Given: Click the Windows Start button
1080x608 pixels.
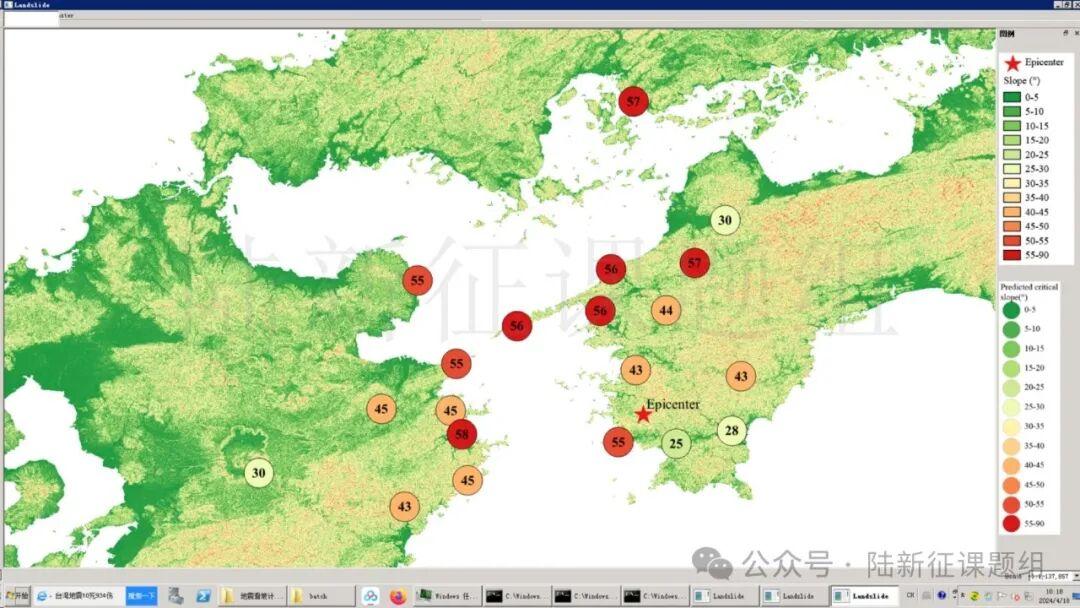Looking at the screenshot, I should click(16, 596).
